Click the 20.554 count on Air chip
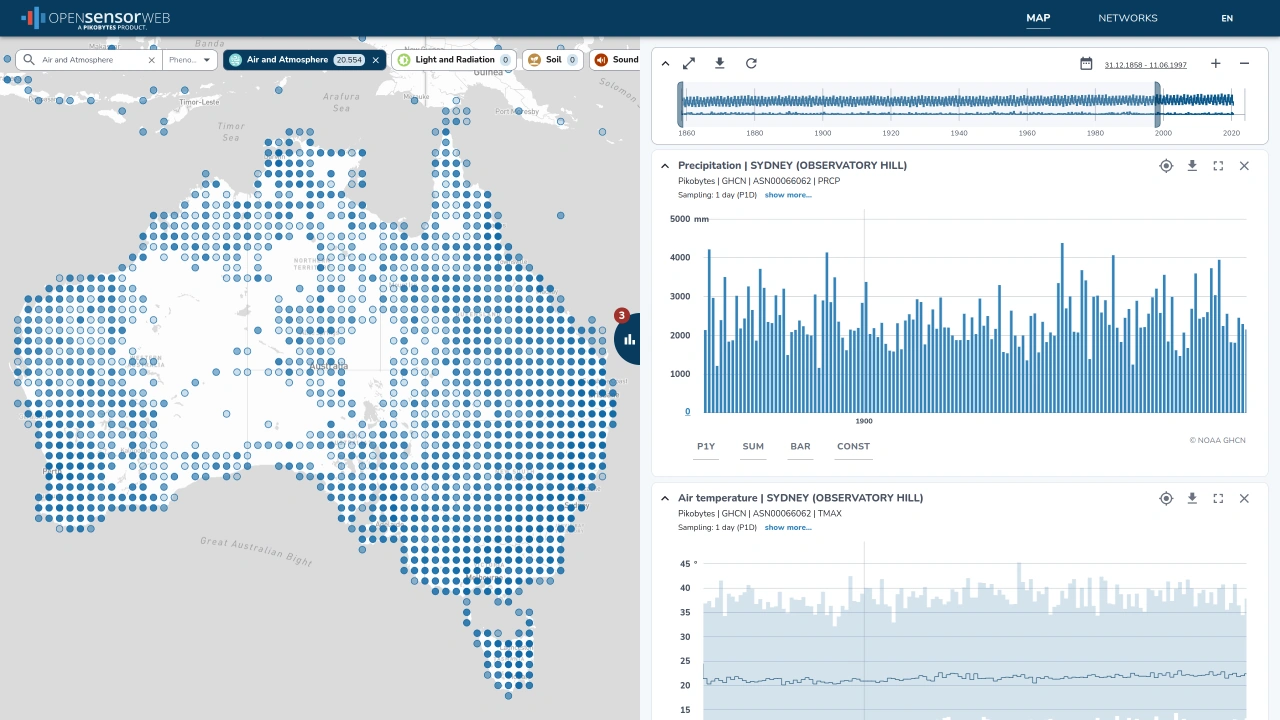This screenshot has height=720, width=1280. 349,60
